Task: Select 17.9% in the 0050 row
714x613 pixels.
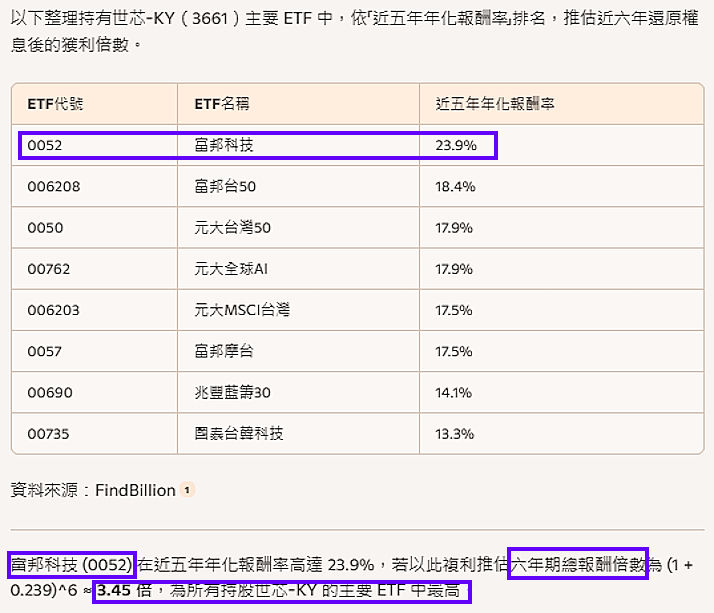Action: click(561, 228)
